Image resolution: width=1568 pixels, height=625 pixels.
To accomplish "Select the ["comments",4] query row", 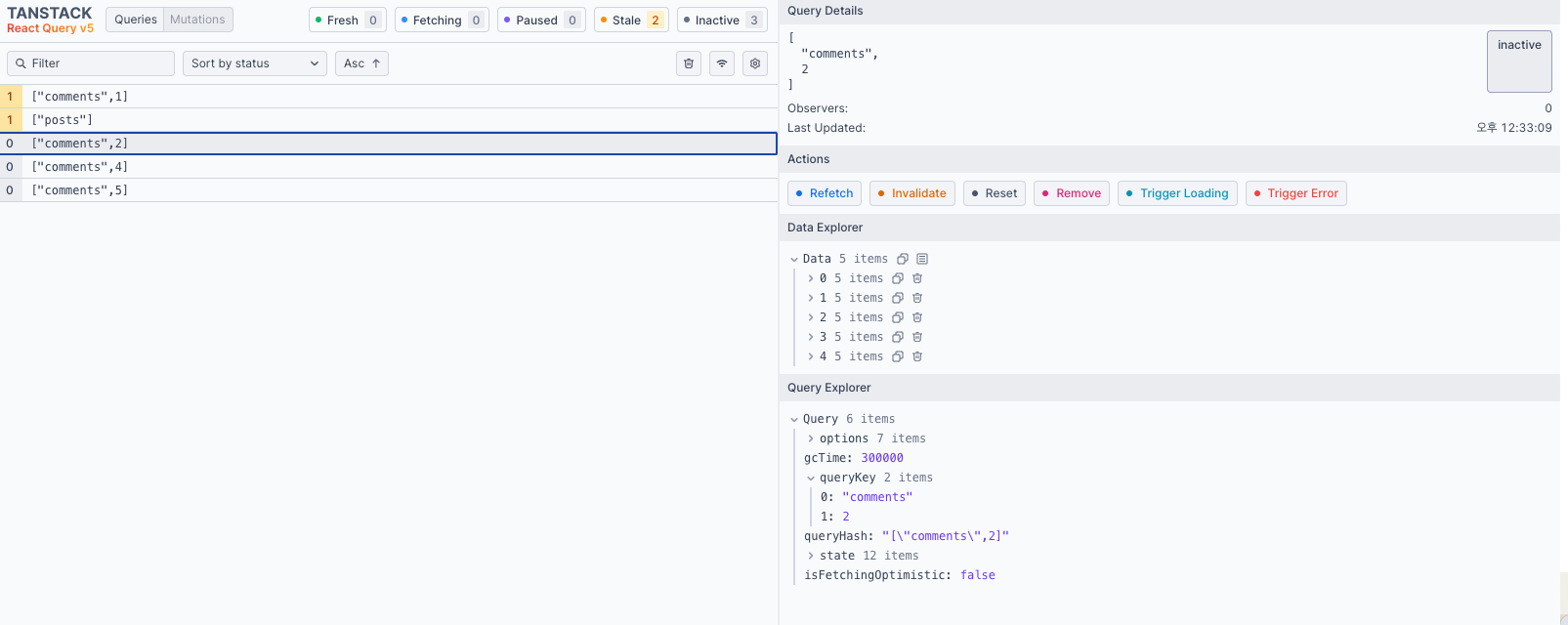I will pyautogui.click(x=389, y=167).
